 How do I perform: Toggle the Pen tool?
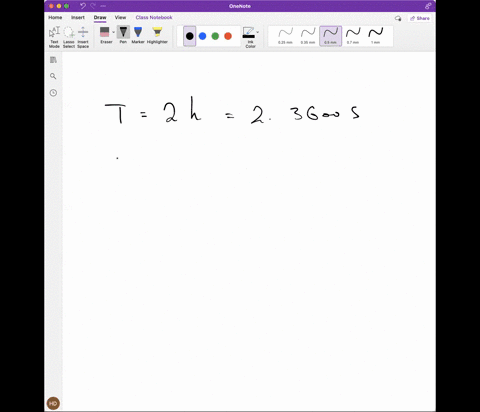tap(123, 35)
